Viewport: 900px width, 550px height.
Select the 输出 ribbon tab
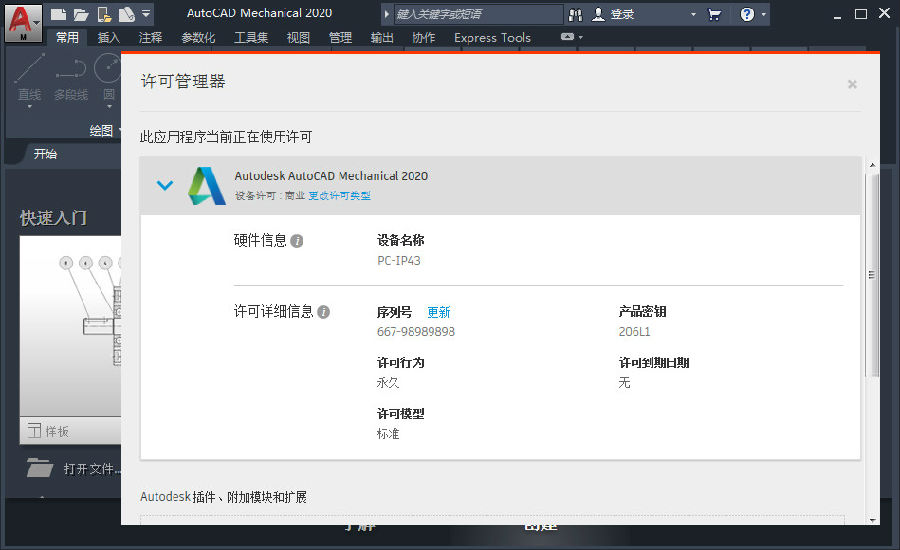point(382,38)
